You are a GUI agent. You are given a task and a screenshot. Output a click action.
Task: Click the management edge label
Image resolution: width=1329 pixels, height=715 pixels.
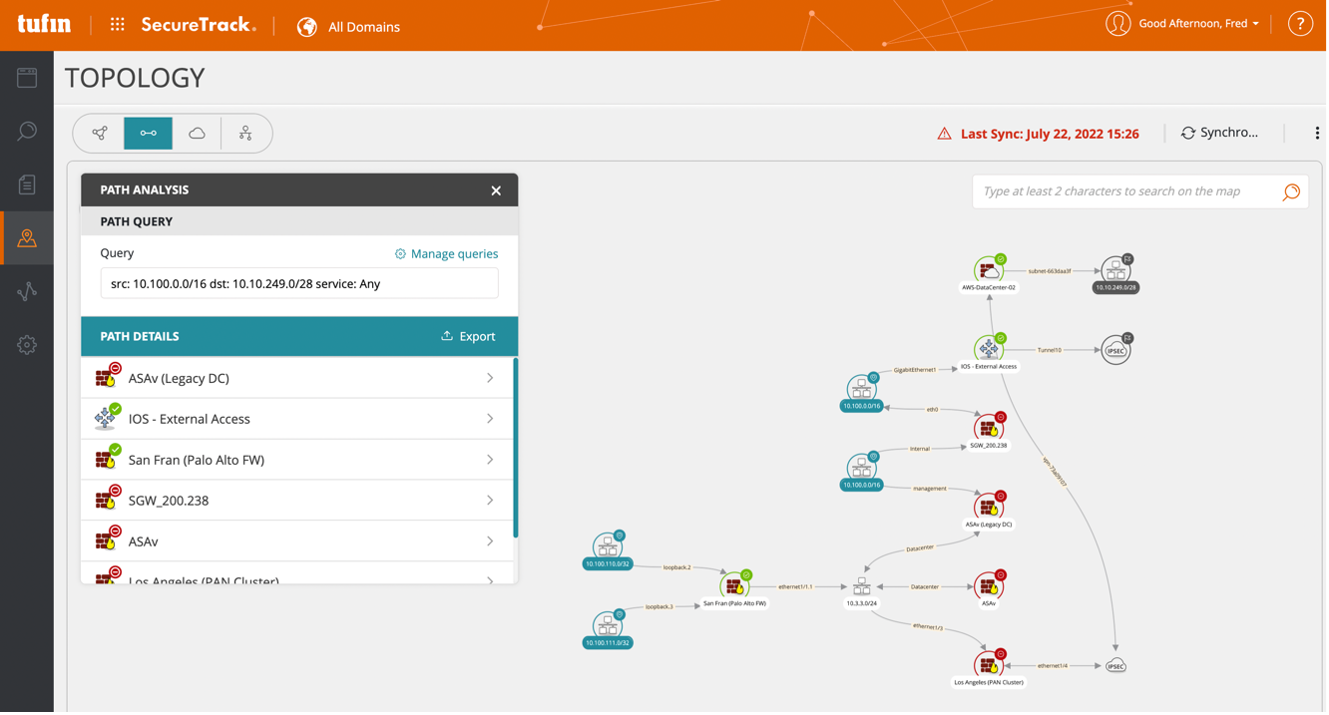click(x=929, y=488)
